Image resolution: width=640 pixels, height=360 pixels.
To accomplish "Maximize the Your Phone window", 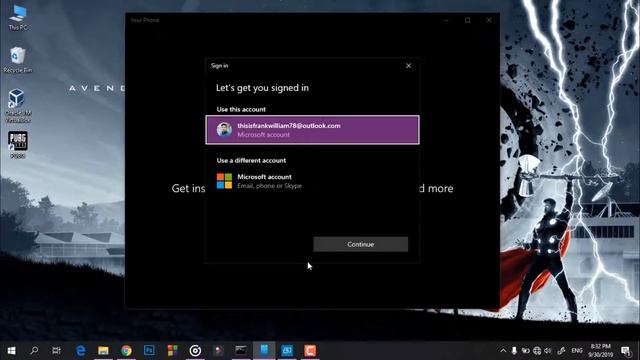I will click(x=467, y=20).
